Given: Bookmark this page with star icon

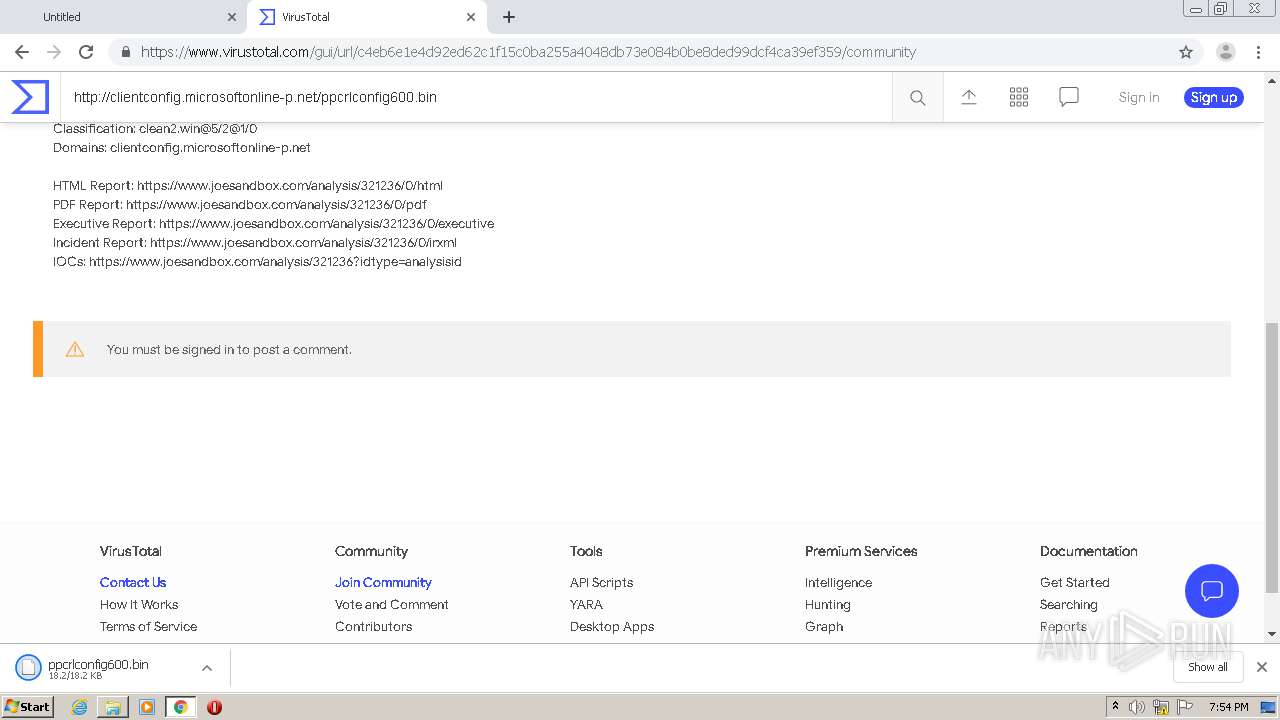Looking at the screenshot, I should (x=1186, y=52).
